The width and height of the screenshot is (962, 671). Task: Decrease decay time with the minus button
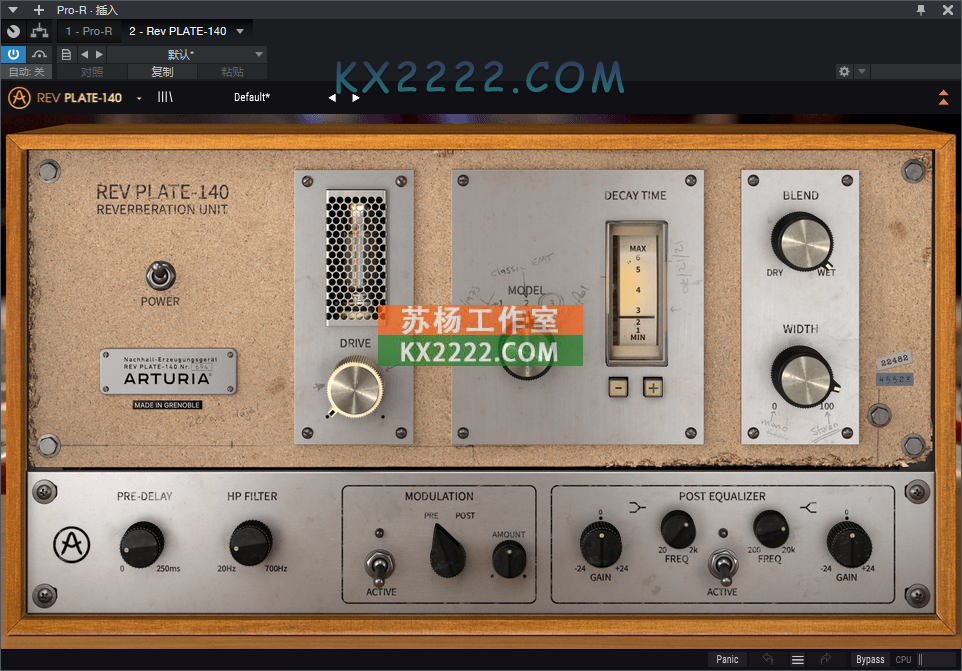click(x=618, y=388)
